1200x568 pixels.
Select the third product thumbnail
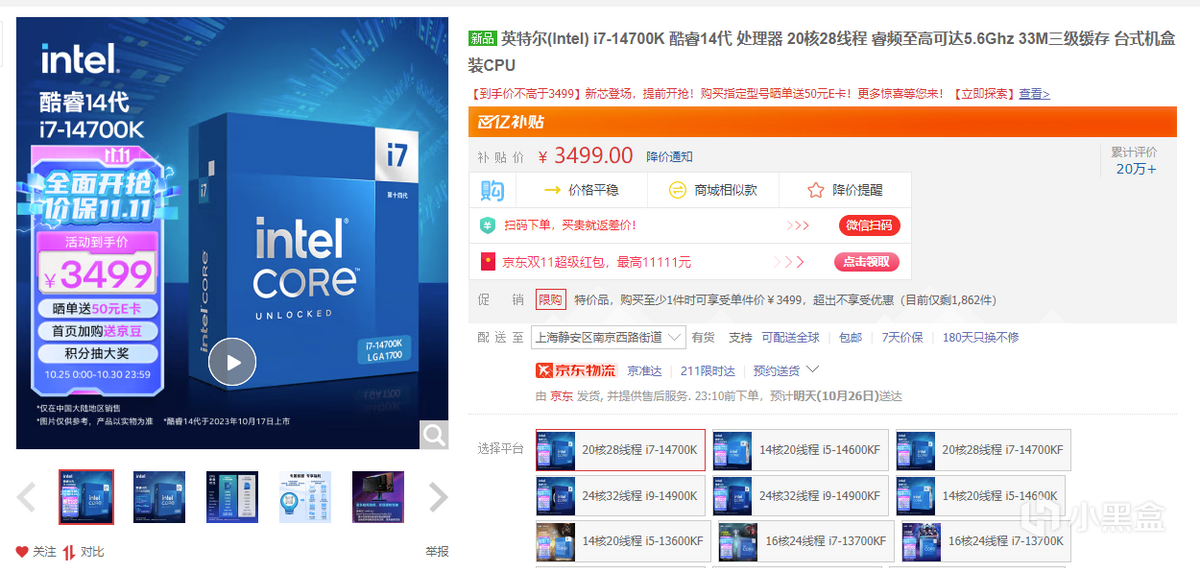(232, 497)
